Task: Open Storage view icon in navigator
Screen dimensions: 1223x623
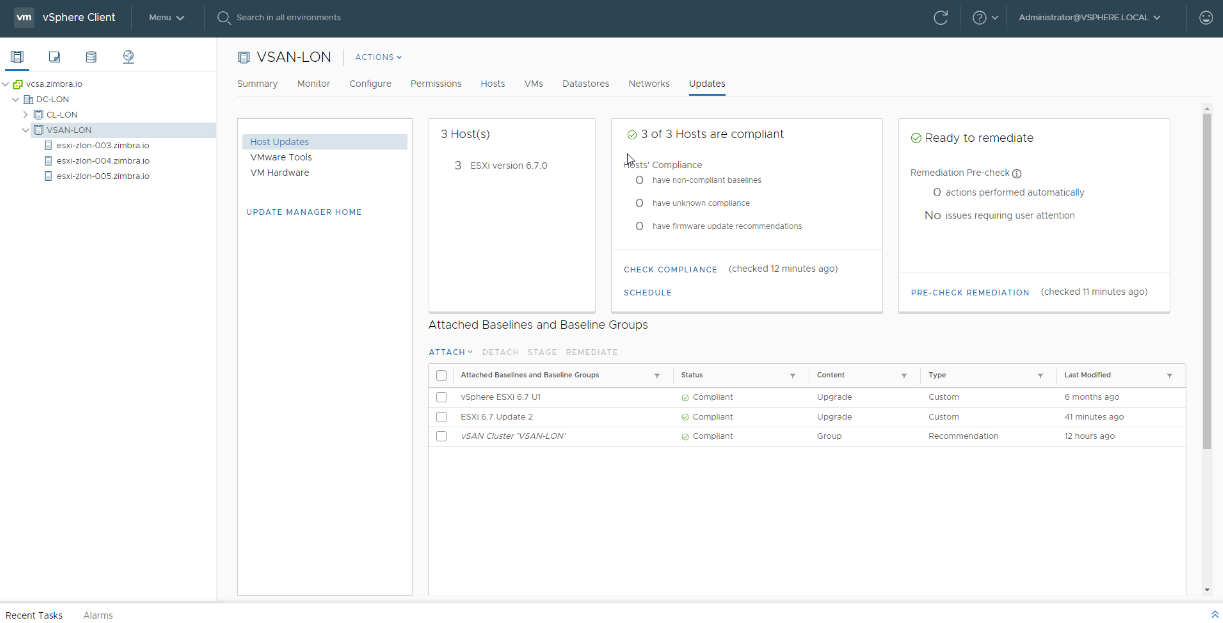Action: (x=91, y=57)
